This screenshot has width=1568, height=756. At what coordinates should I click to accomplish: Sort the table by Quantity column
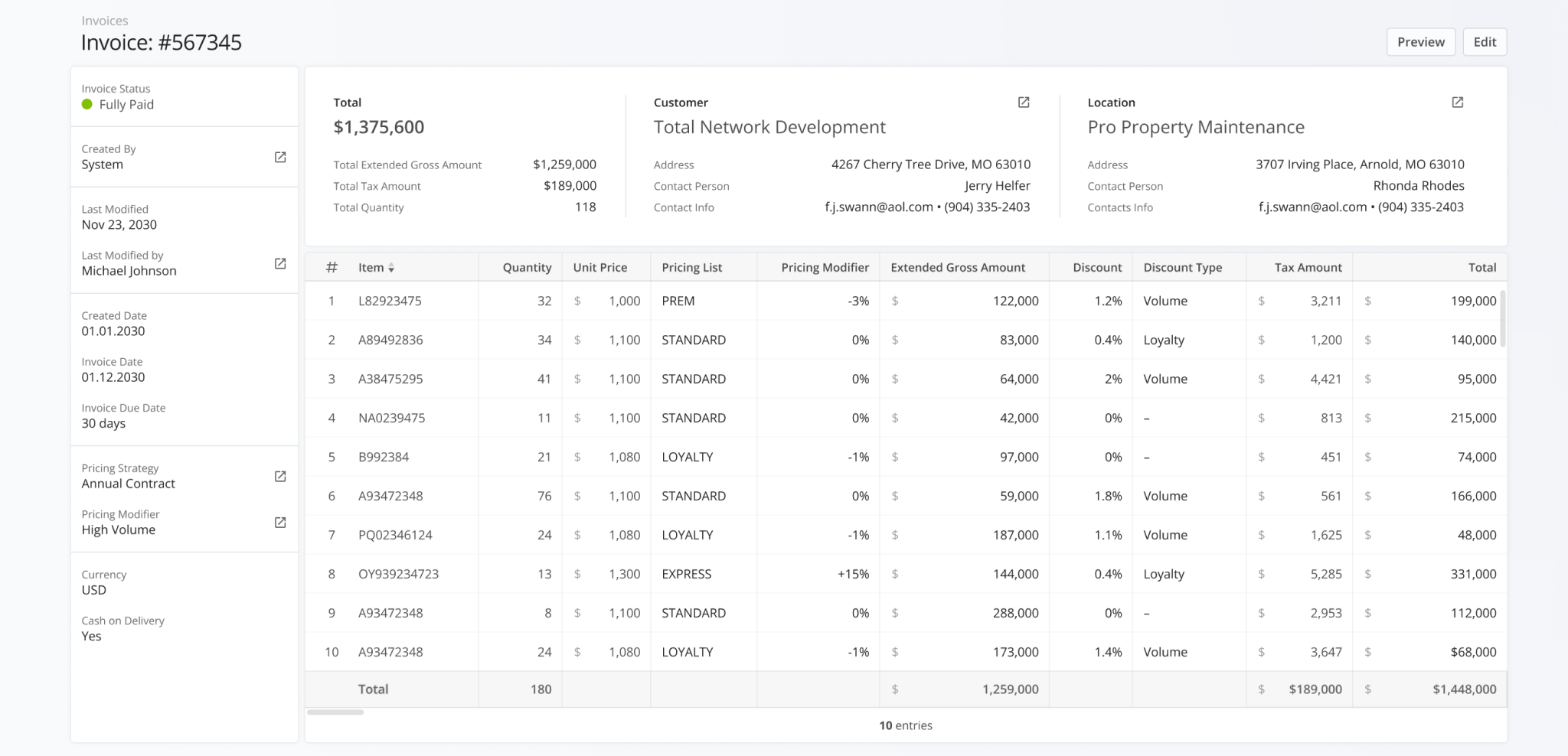(526, 267)
